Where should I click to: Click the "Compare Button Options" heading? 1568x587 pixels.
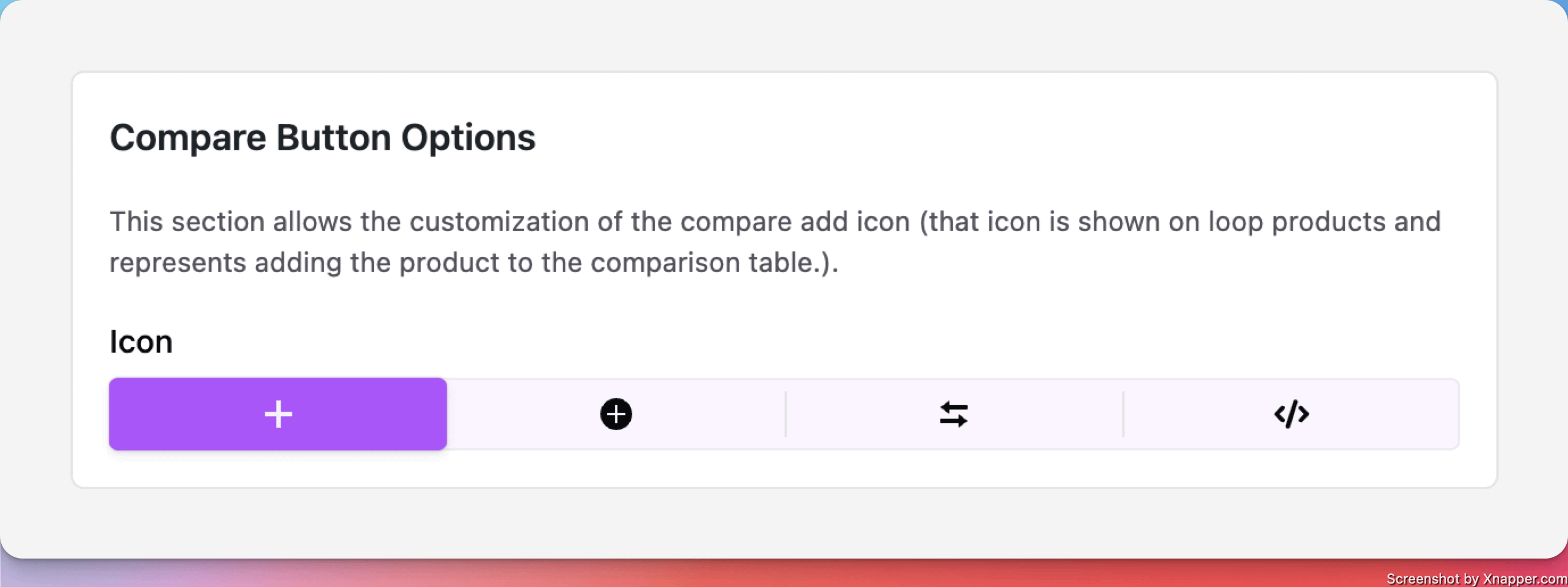click(x=322, y=138)
